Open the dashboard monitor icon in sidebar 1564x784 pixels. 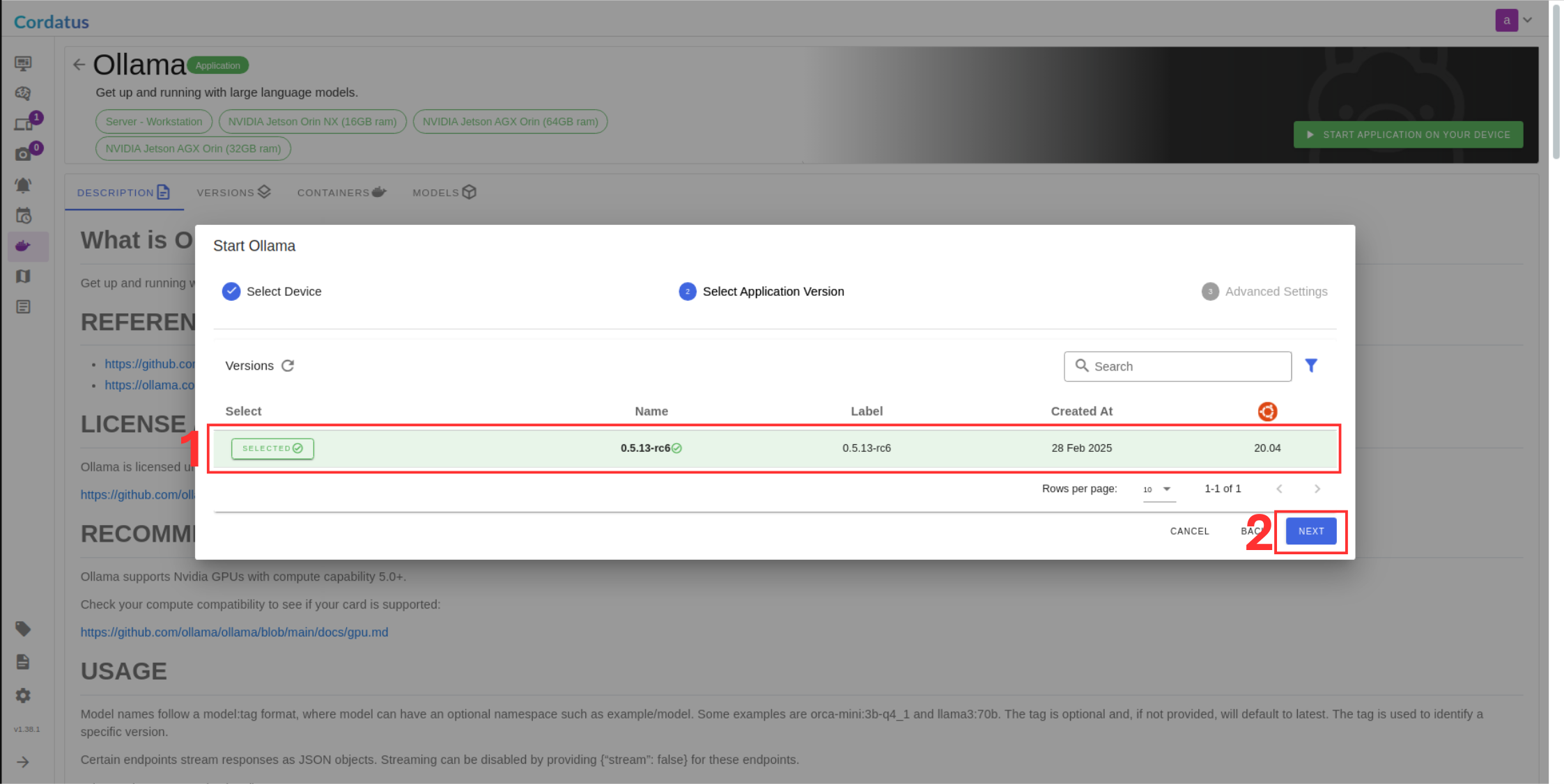coord(23,63)
